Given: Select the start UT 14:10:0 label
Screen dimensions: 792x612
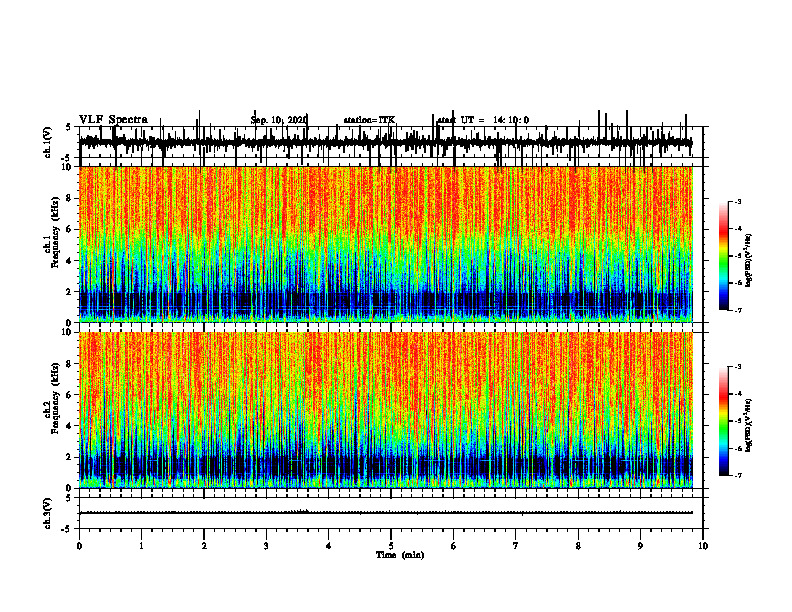Looking at the screenshot, I should point(483,120).
